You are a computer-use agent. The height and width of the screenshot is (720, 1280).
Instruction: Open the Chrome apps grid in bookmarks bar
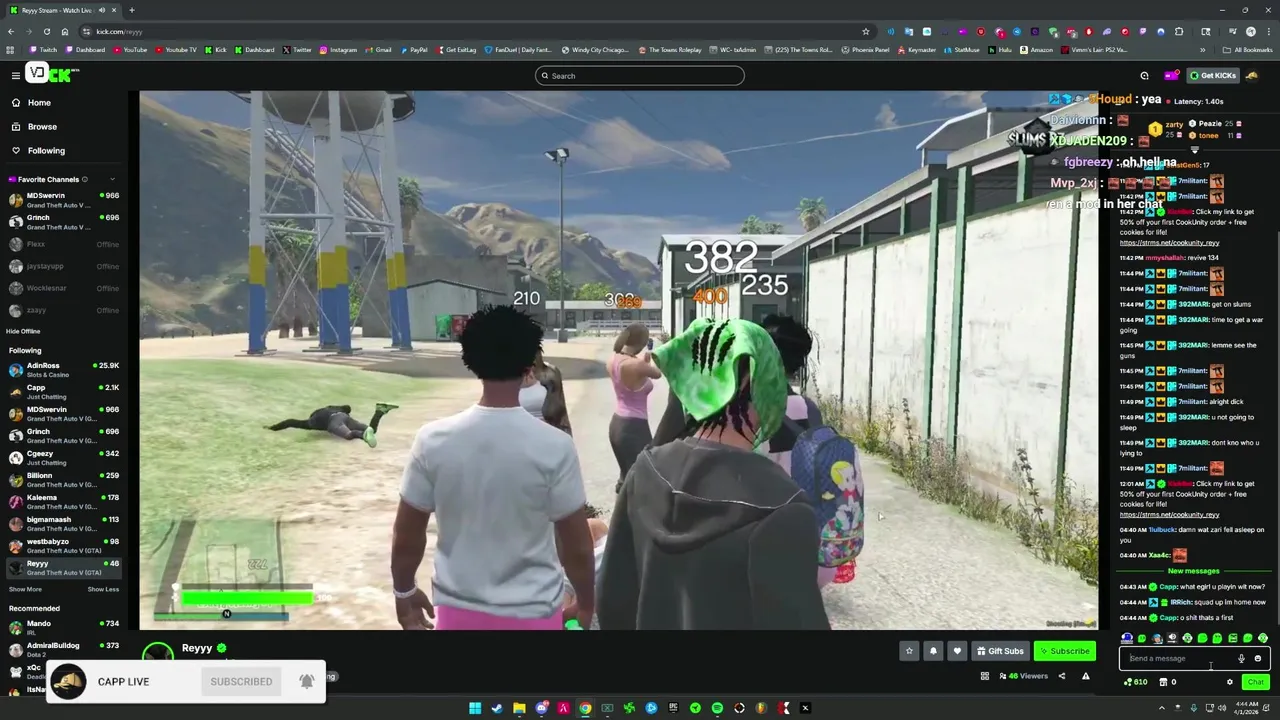10,49
